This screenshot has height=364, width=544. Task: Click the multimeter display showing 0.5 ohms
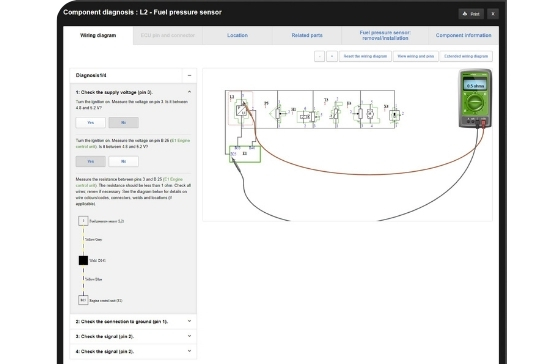click(x=475, y=85)
